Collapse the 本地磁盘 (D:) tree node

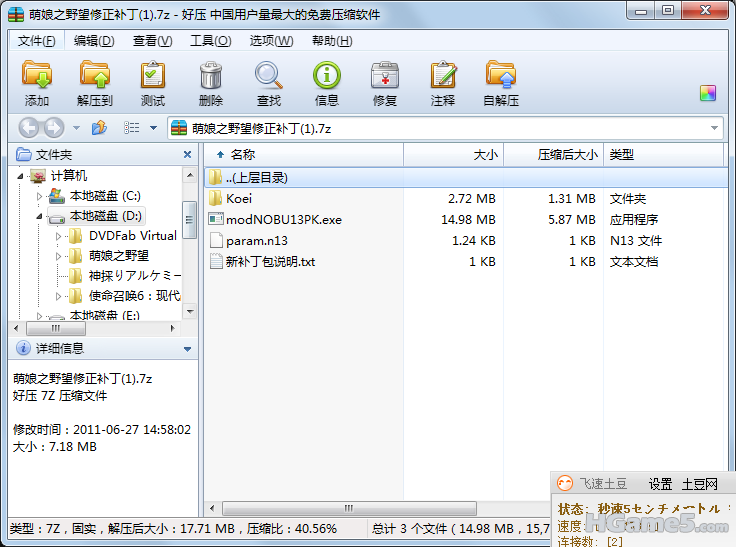[x=39, y=216]
